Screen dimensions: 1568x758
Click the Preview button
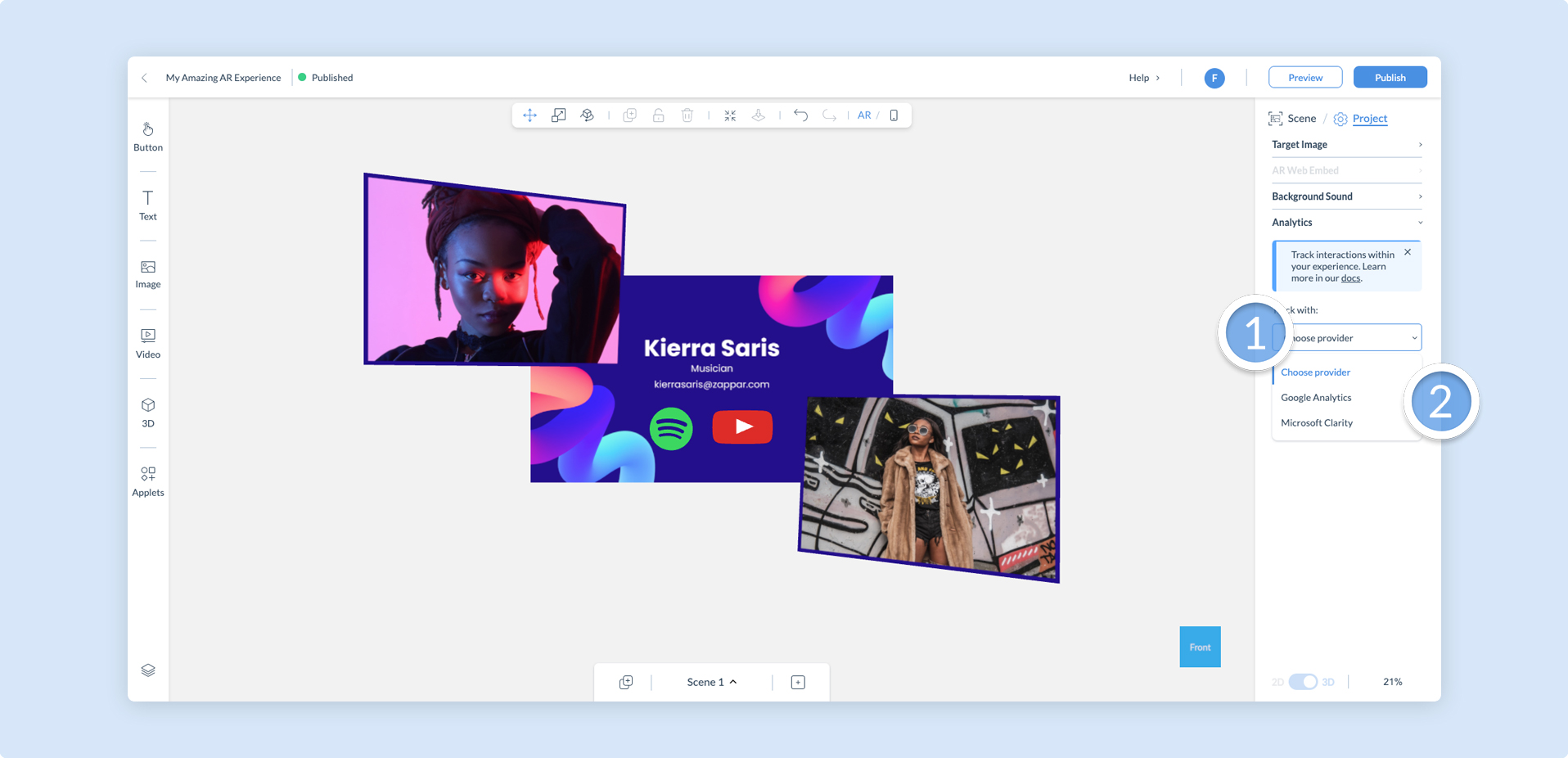pyautogui.click(x=1305, y=78)
